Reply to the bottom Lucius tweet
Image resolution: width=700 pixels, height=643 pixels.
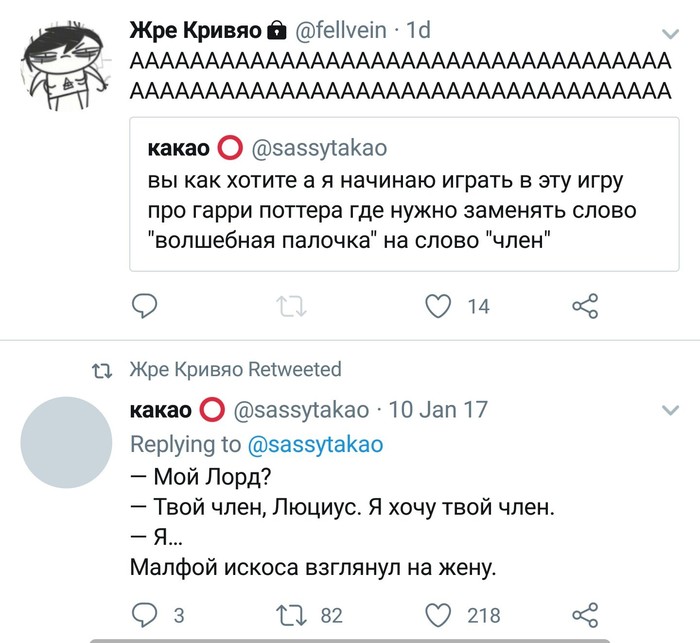tap(145, 614)
